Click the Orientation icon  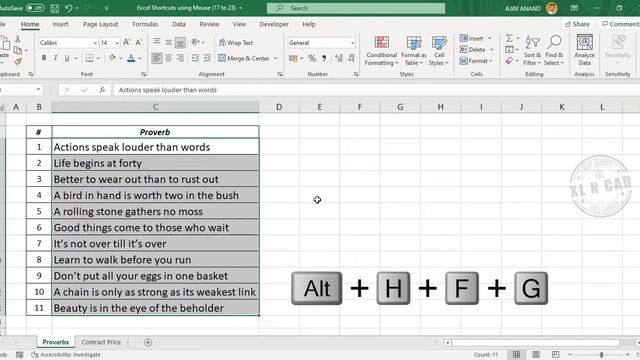pos(196,42)
